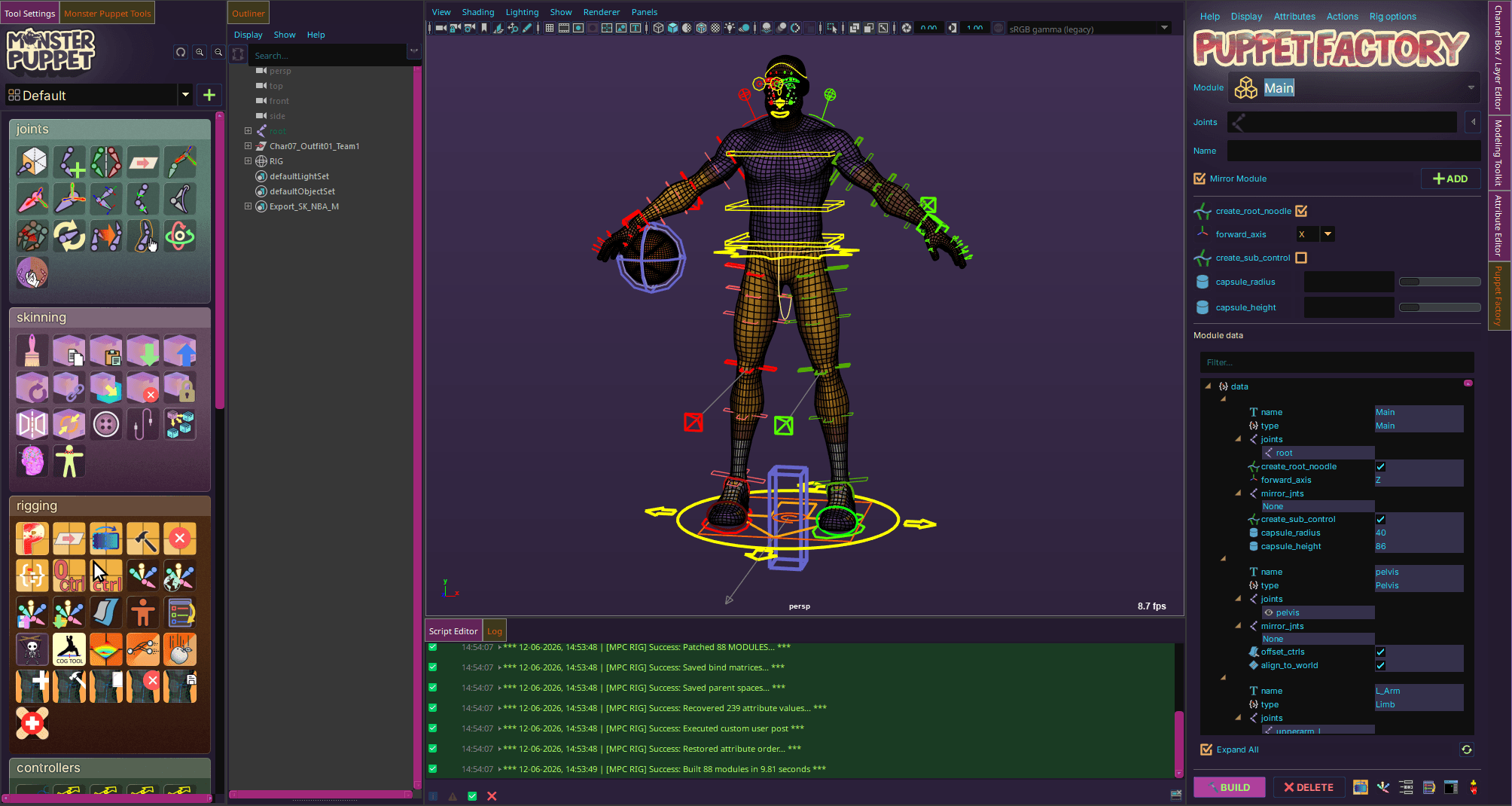Click the red pointing hand icon beside DELETE
This screenshot has height=806, width=1512.
pyautogui.click(x=1474, y=787)
